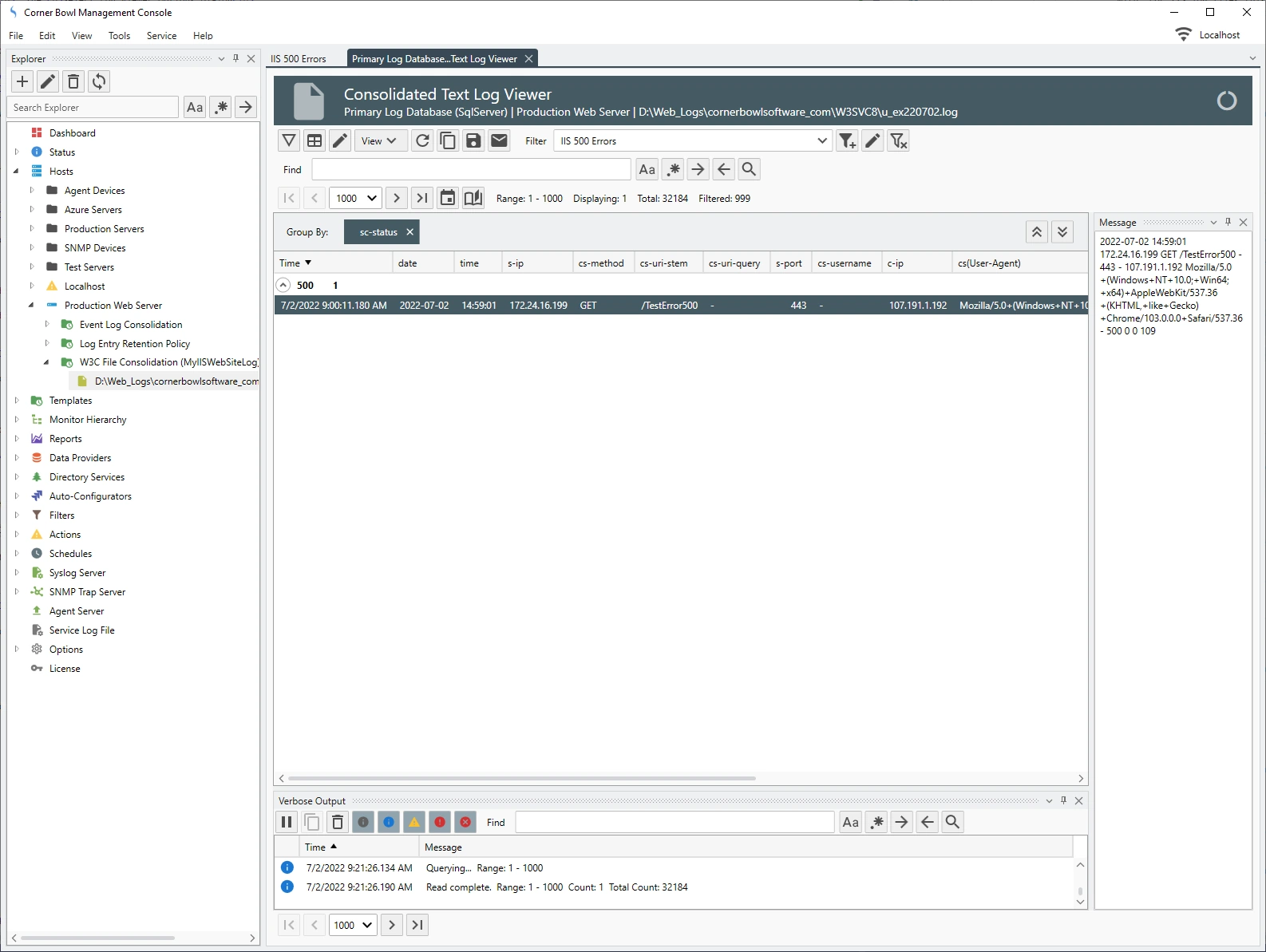Open the Tools menu
The image size is (1266, 952).
click(x=119, y=36)
